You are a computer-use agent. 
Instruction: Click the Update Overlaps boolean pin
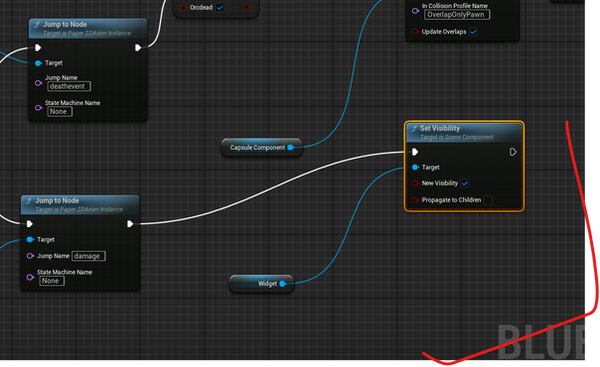click(415, 32)
